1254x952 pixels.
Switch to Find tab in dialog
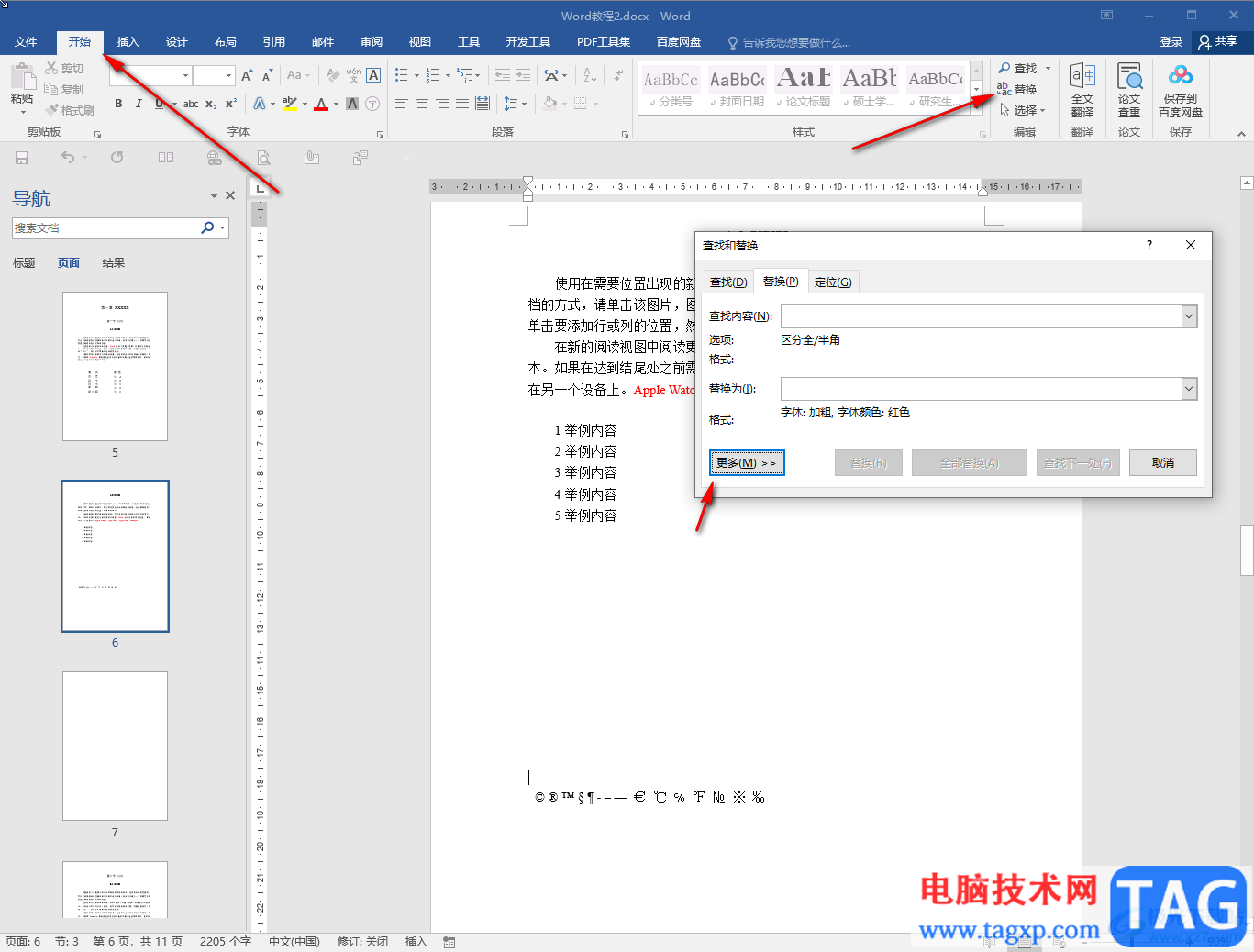pyautogui.click(x=728, y=282)
